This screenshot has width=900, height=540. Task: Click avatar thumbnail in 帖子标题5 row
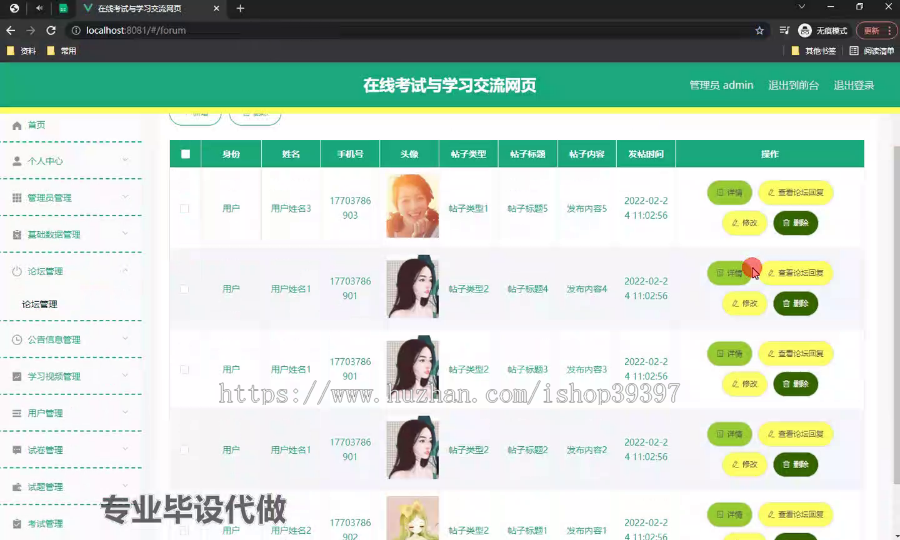point(412,206)
